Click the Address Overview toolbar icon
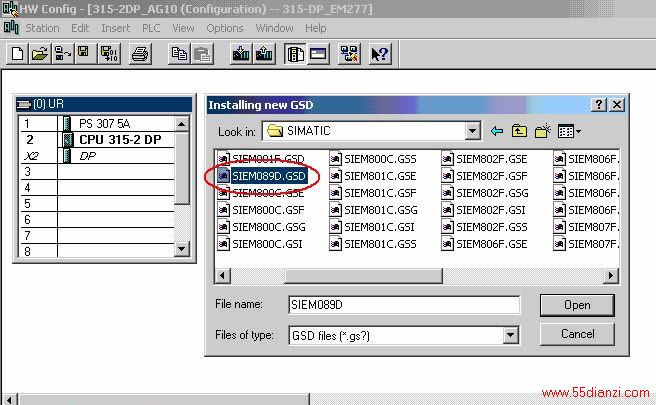 point(318,54)
